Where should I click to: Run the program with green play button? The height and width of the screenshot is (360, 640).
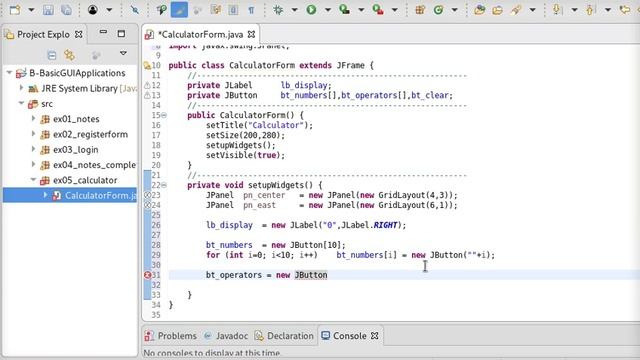click(311, 10)
